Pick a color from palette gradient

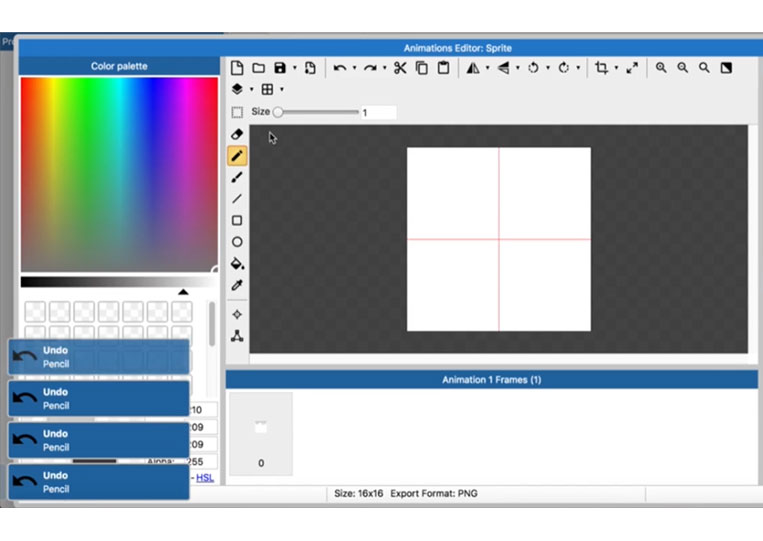(x=119, y=174)
